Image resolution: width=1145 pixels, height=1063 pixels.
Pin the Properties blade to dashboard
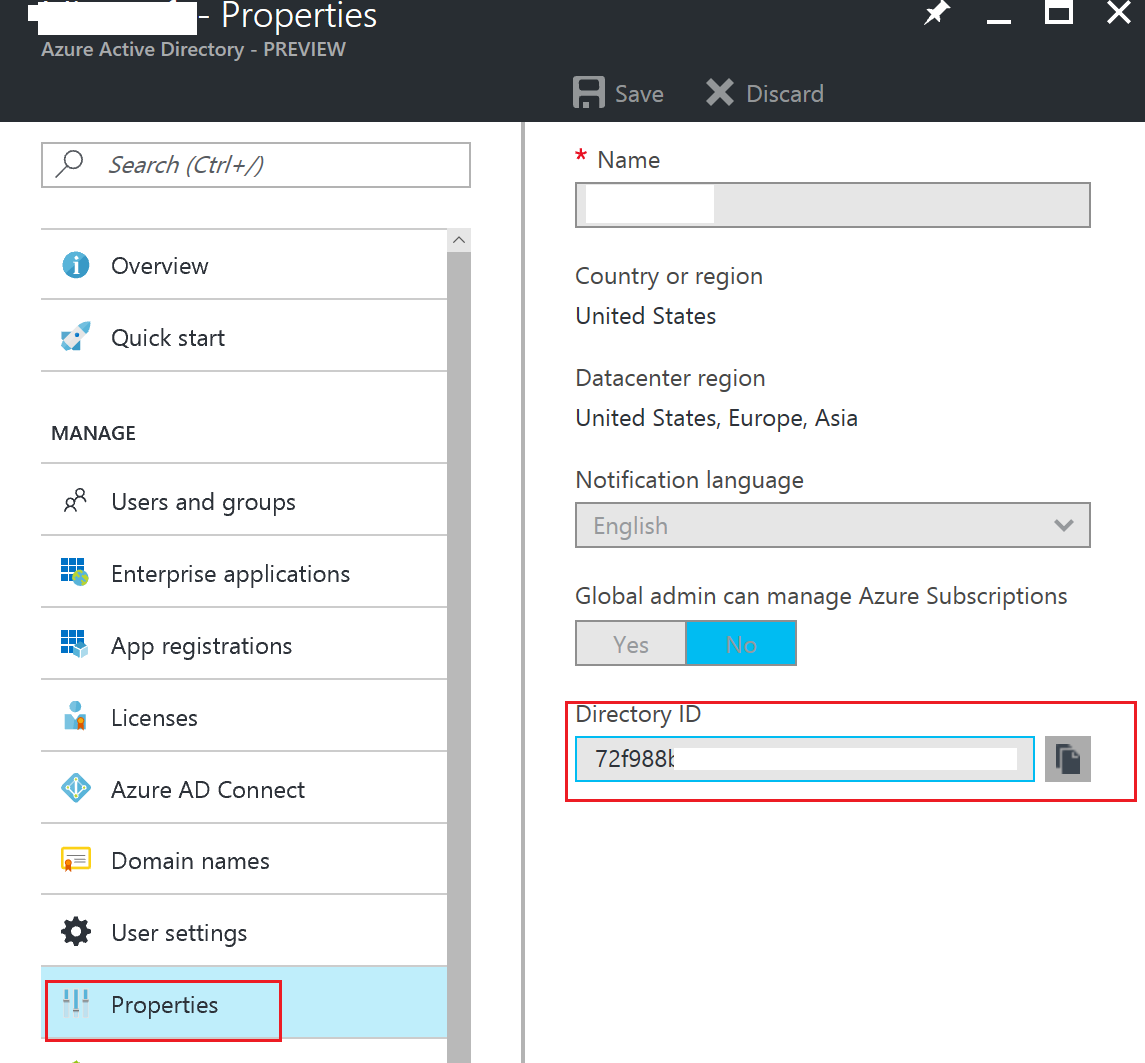pos(936,14)
